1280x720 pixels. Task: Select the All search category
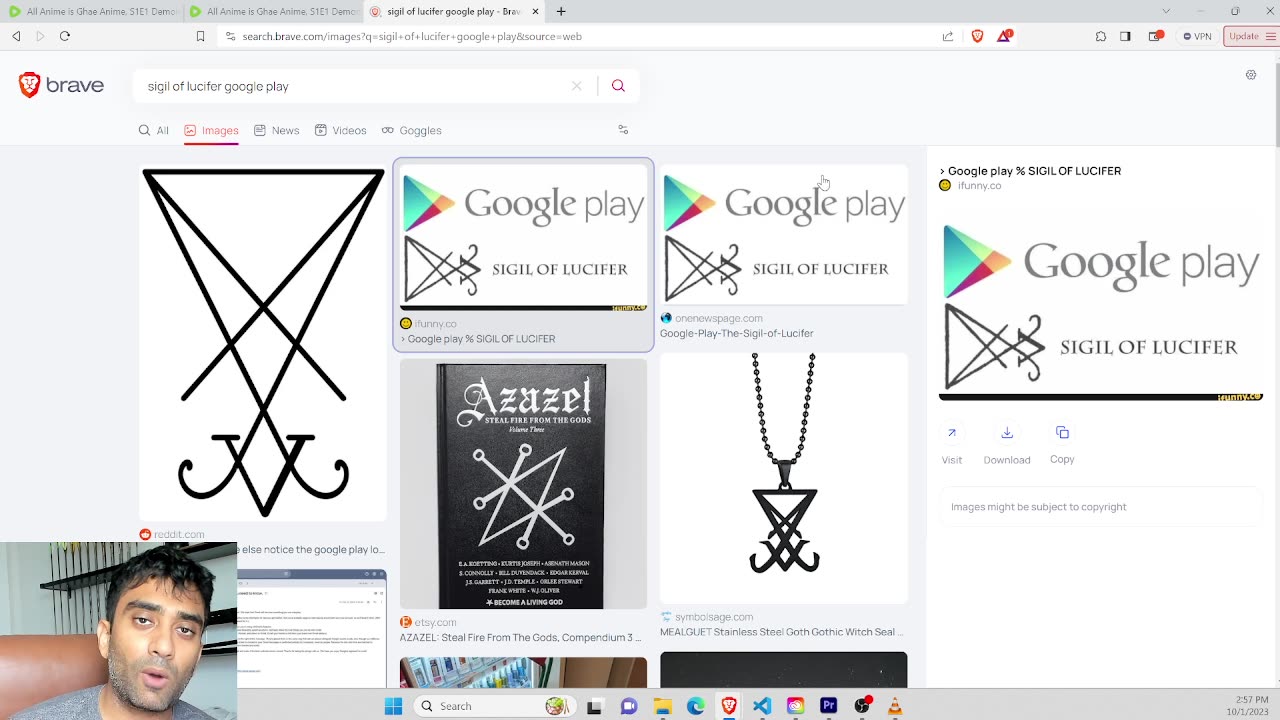[x=154, y=130]
